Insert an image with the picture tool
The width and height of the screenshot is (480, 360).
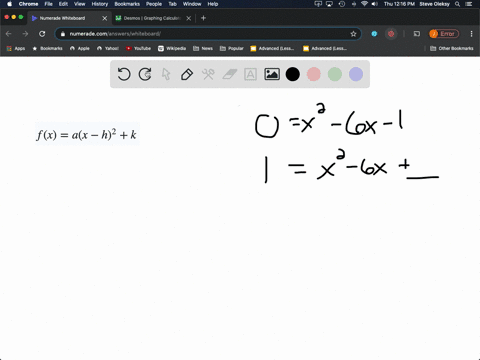272,74
